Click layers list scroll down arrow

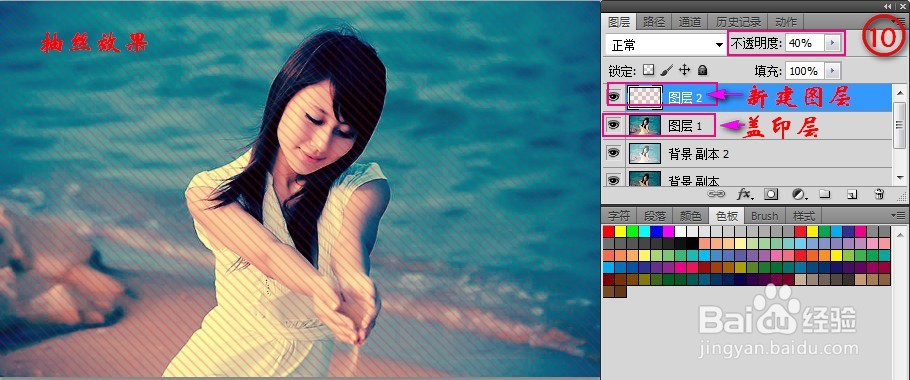(900, 178)
